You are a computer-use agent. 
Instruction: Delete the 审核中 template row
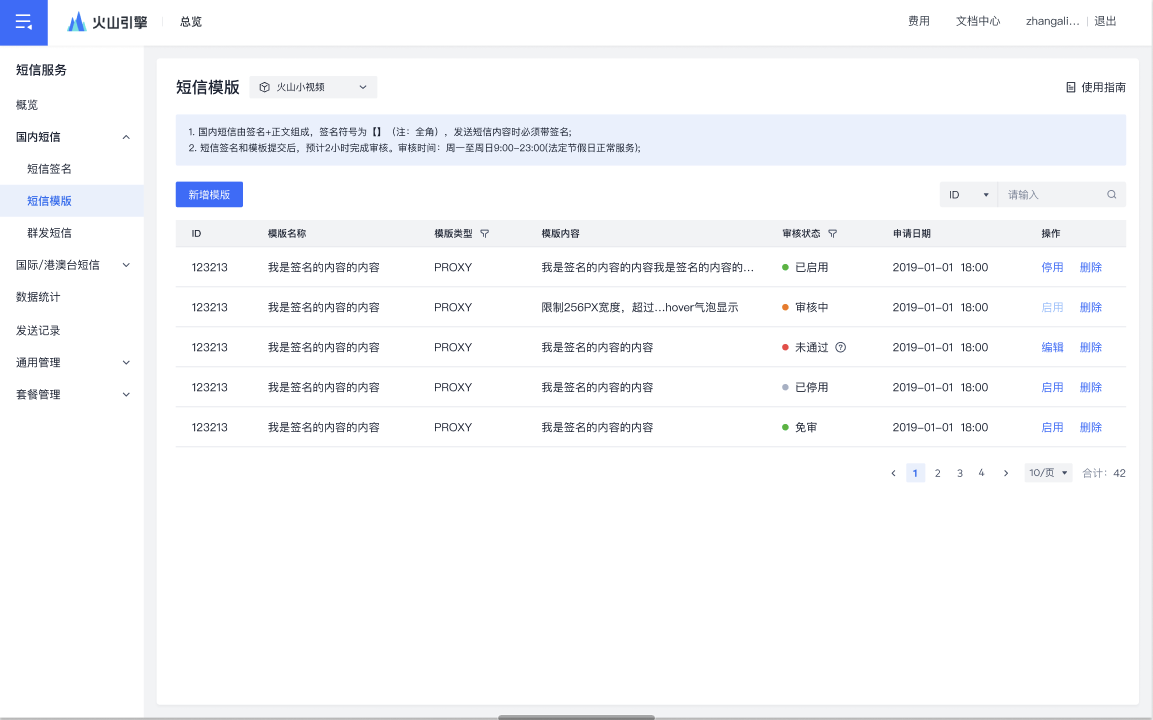1090,307
